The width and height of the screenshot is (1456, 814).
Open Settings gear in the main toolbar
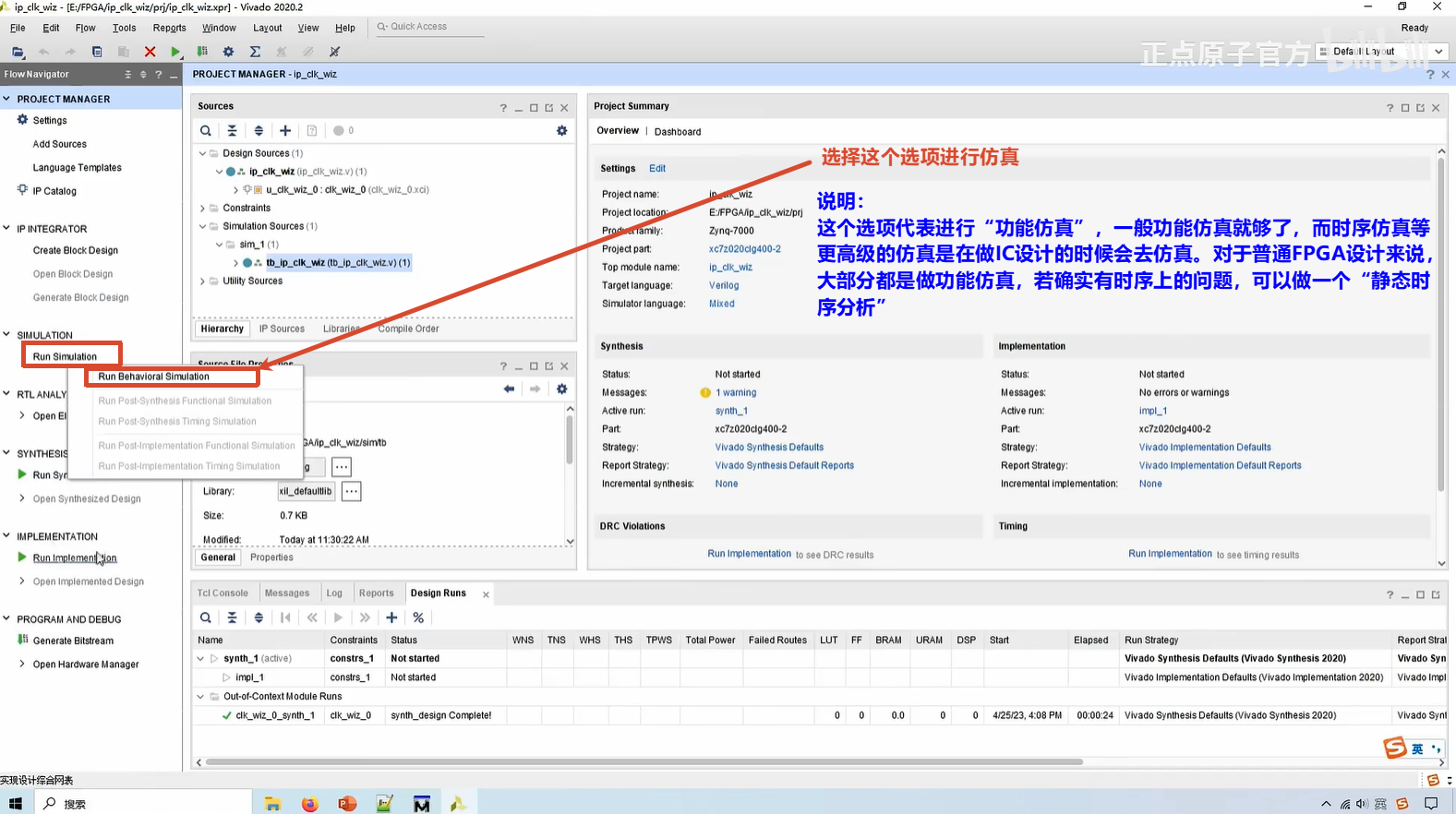228,52
